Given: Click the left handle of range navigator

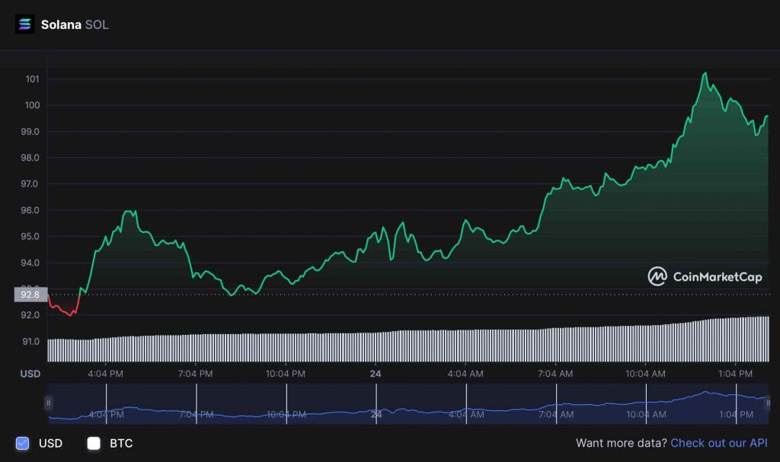Looking at the screenshot, I should (x=48, y=403).
